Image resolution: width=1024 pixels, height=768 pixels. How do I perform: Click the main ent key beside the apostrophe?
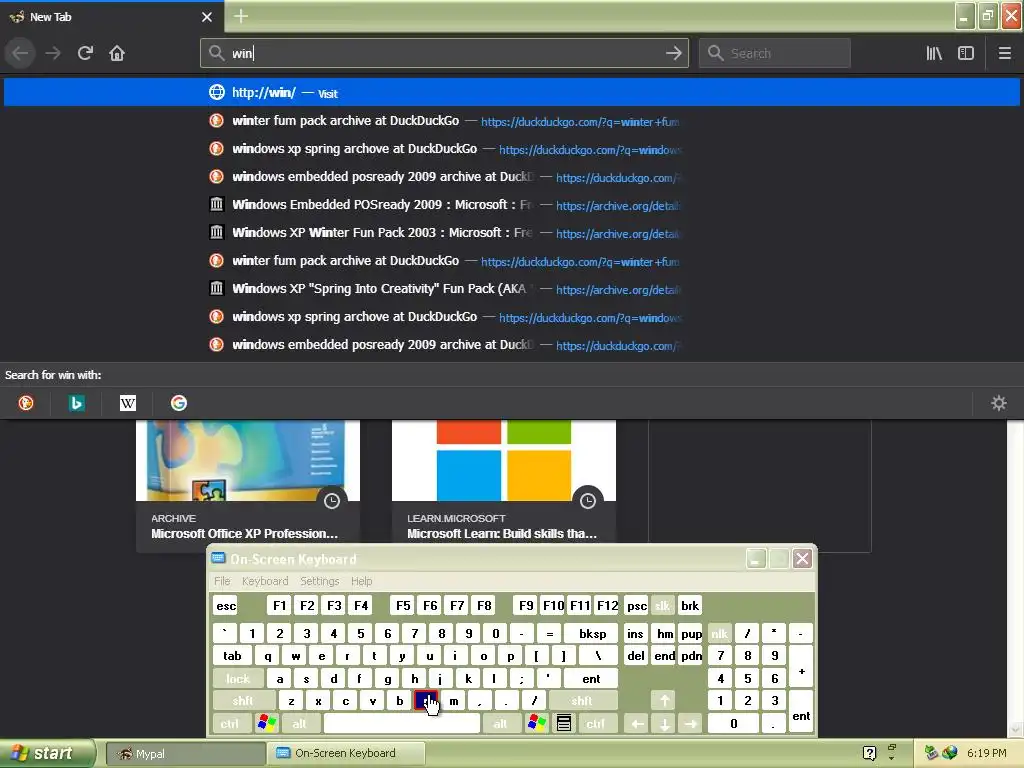pos(591,679)
